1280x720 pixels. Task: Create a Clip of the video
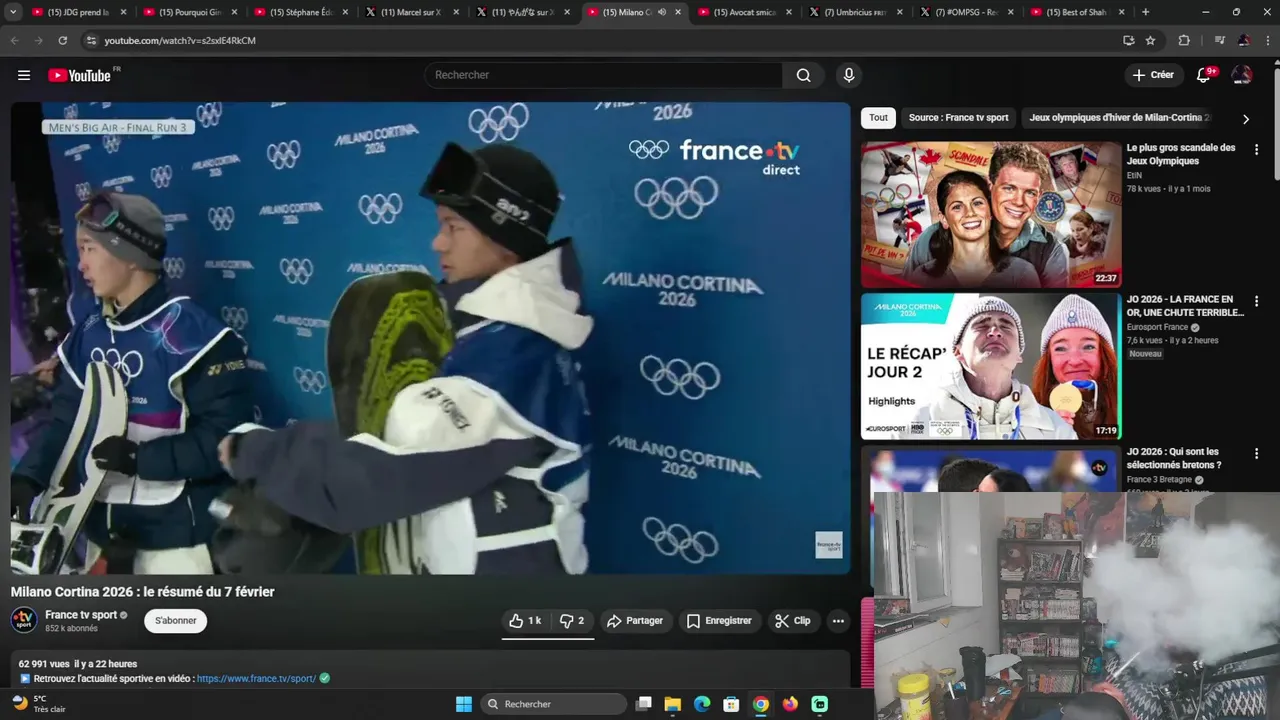tap(793, 621)
